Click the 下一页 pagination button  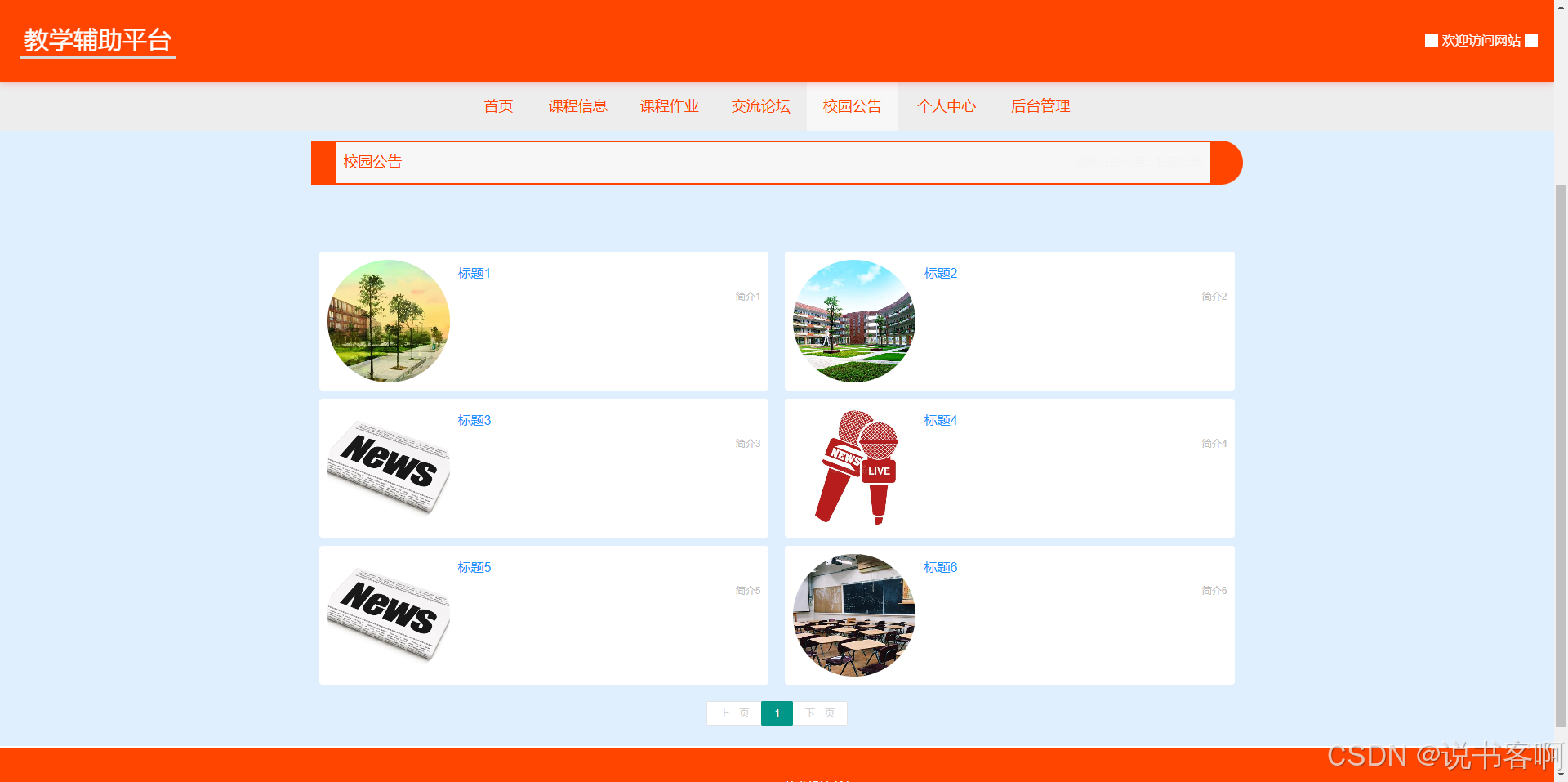820,713
